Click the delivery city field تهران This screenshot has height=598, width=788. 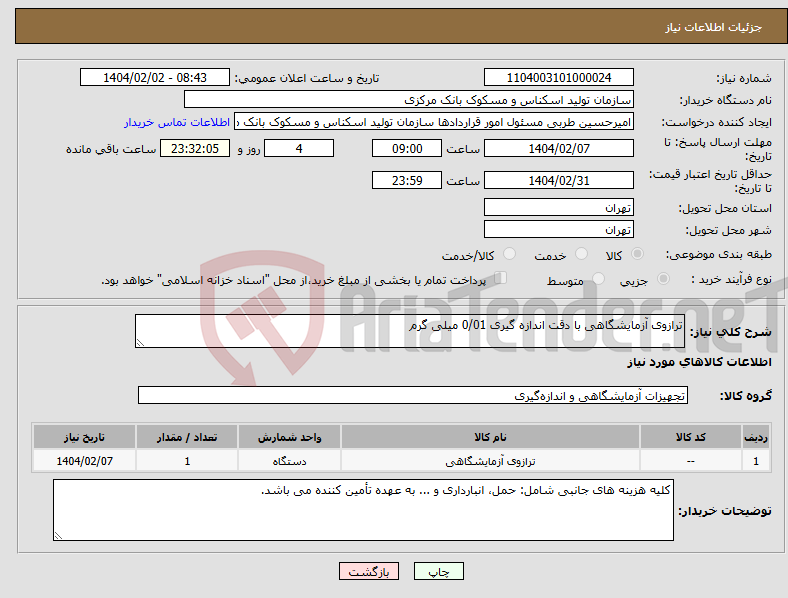[558, 229]
